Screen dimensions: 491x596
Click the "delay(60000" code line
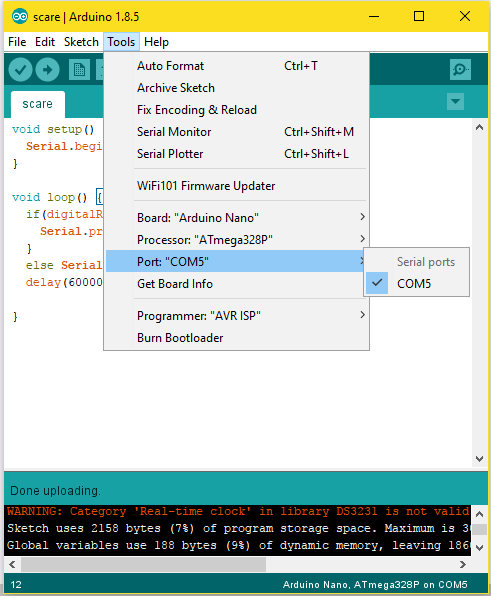tap(64, 282)
